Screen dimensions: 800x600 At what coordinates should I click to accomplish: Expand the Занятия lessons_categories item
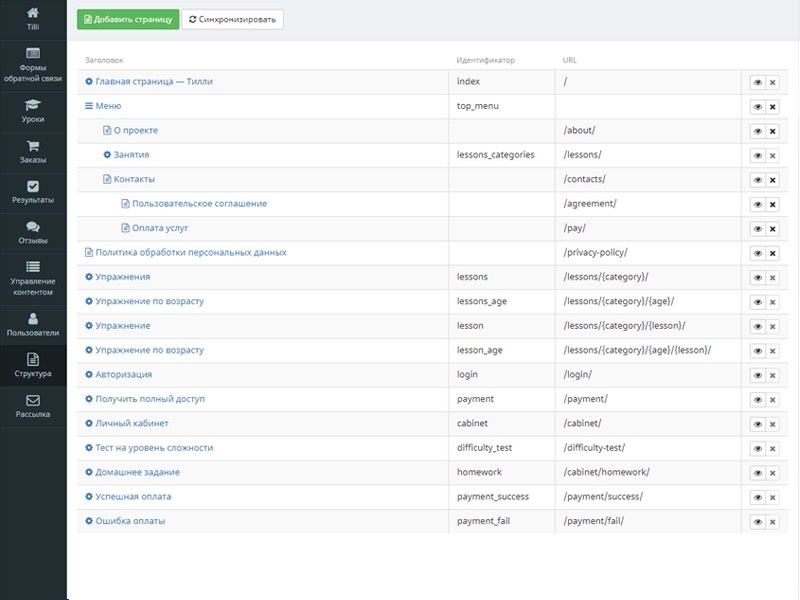coord(107,155)
